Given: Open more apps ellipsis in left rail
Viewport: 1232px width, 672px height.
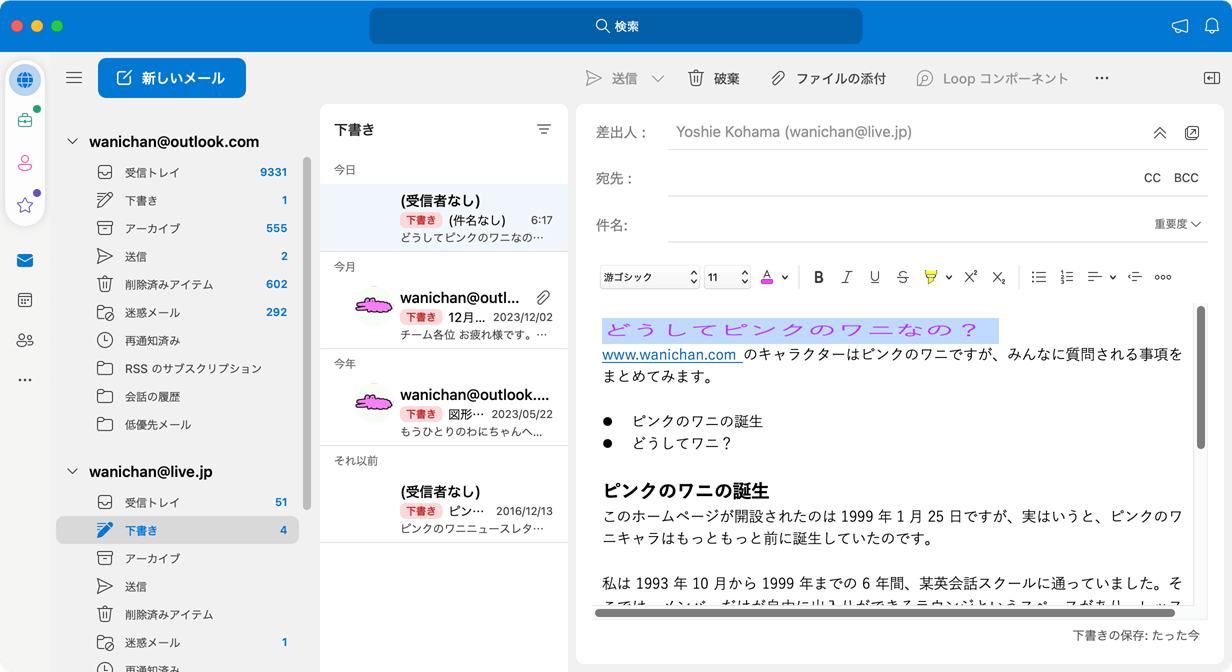Looking at the screenshot, I should coord(25,380).
